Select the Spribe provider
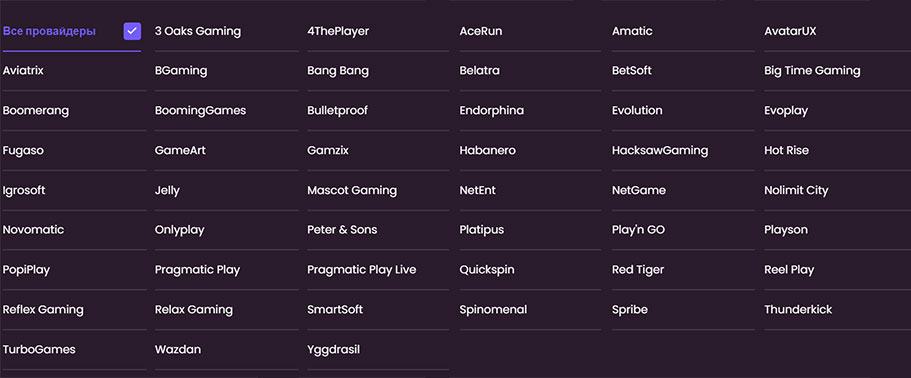This screenshot has width=911, height=378. [x=630, y=309]
